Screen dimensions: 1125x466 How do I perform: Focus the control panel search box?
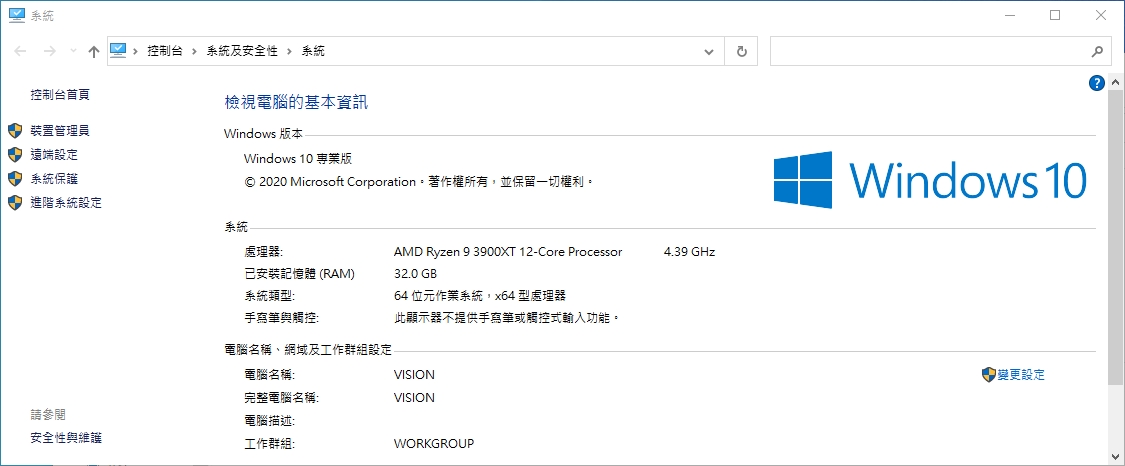click(x=940, y=52)
